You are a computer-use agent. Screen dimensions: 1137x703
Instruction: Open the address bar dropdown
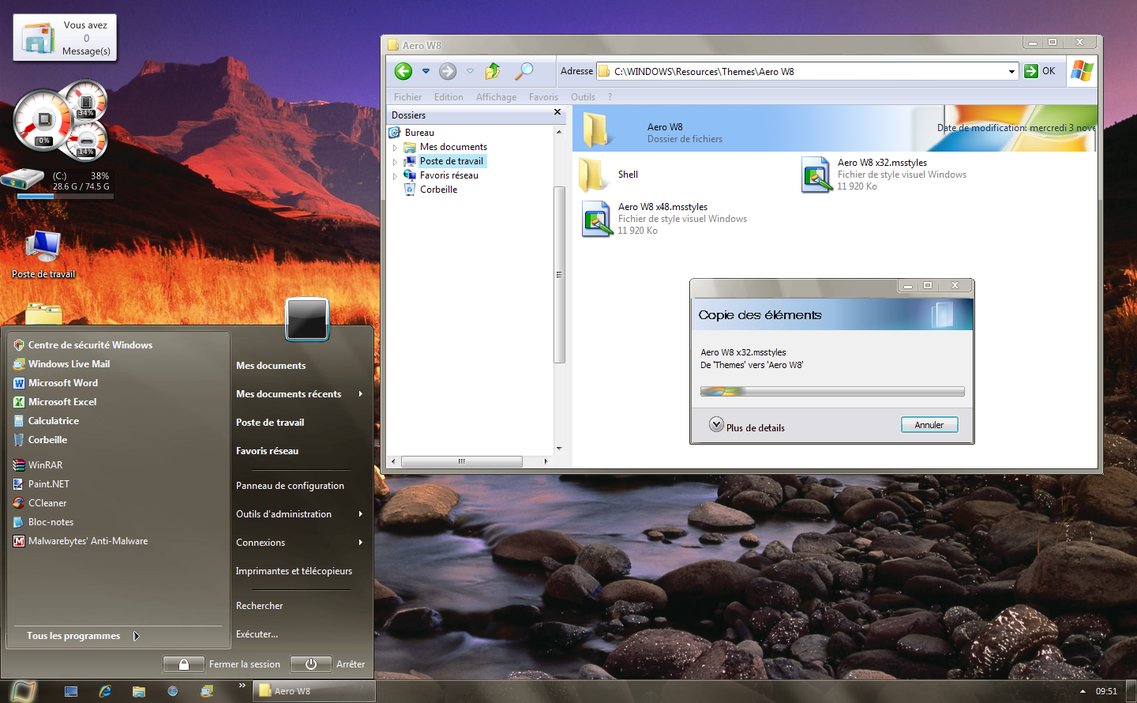1013,71
